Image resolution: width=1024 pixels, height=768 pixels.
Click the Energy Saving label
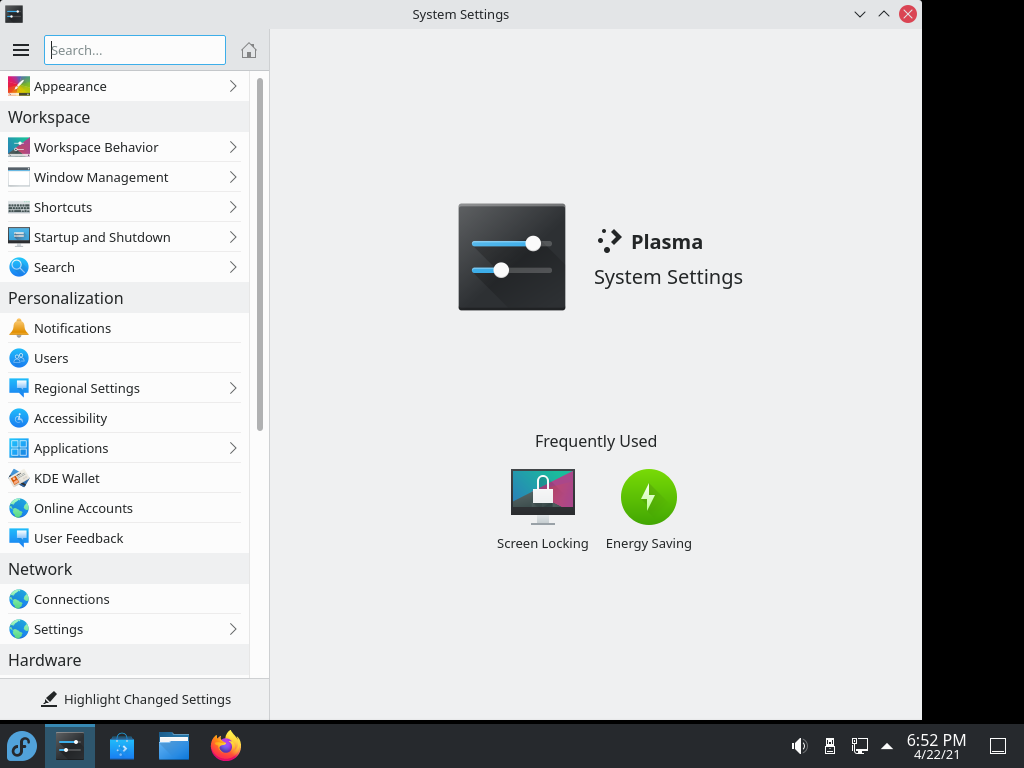pyautogui.click(x=648, y=543)
